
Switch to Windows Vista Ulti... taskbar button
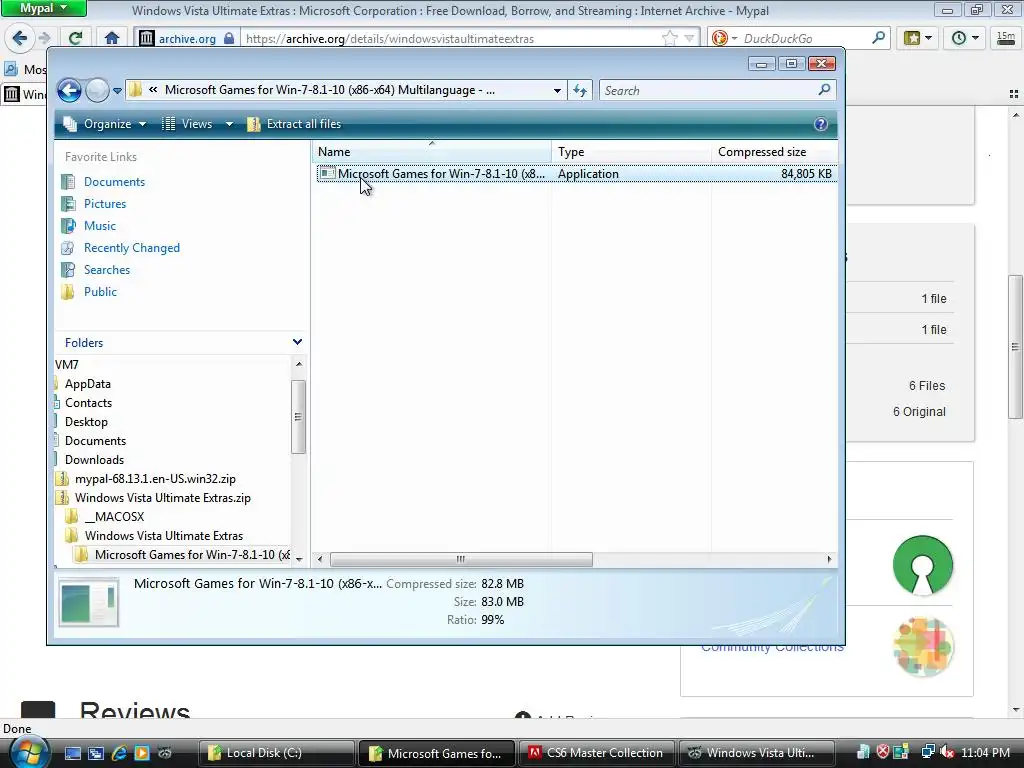click(x=756, y=753)
